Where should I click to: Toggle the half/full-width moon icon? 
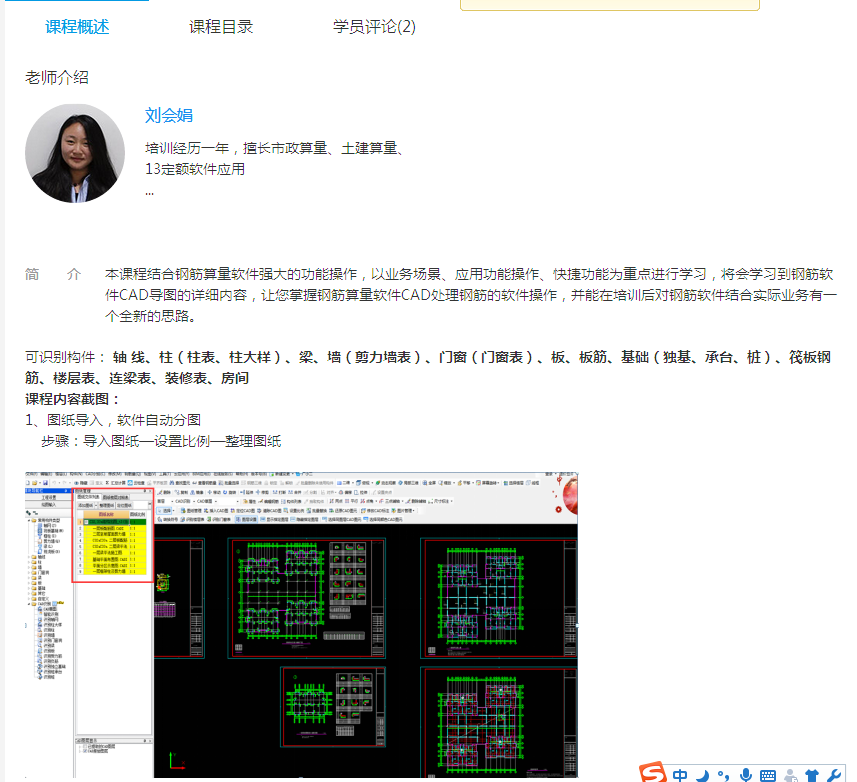coord(703,775)
